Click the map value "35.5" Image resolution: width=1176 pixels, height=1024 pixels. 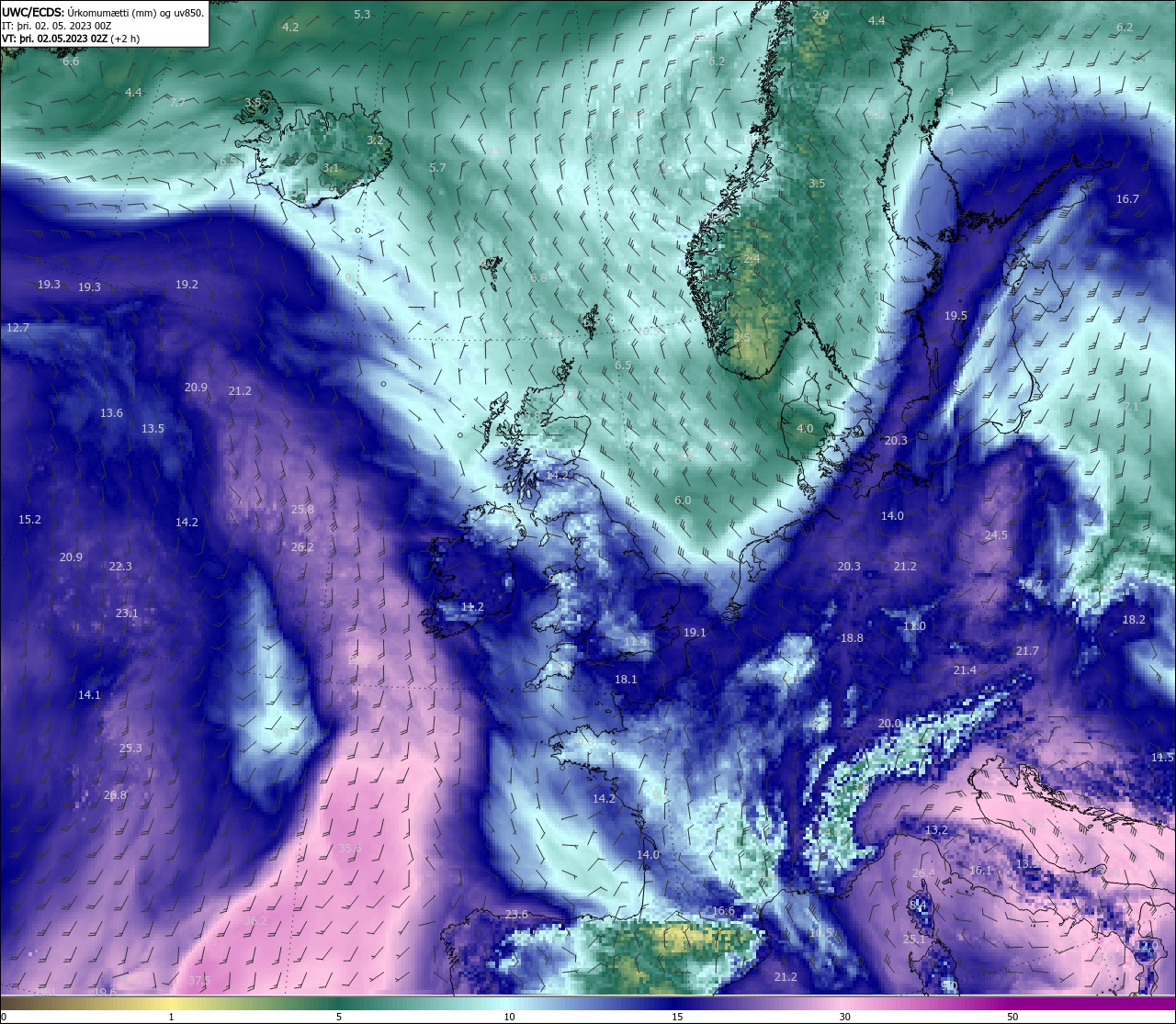coord(350,849)
